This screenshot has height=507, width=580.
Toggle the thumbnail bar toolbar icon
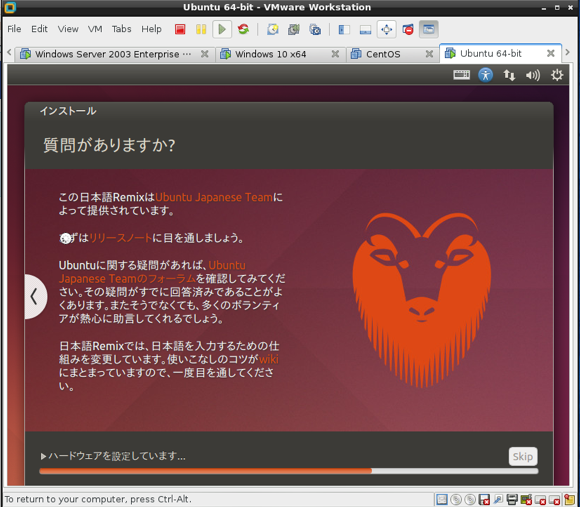pyautogui.click(x=365, y=29)
